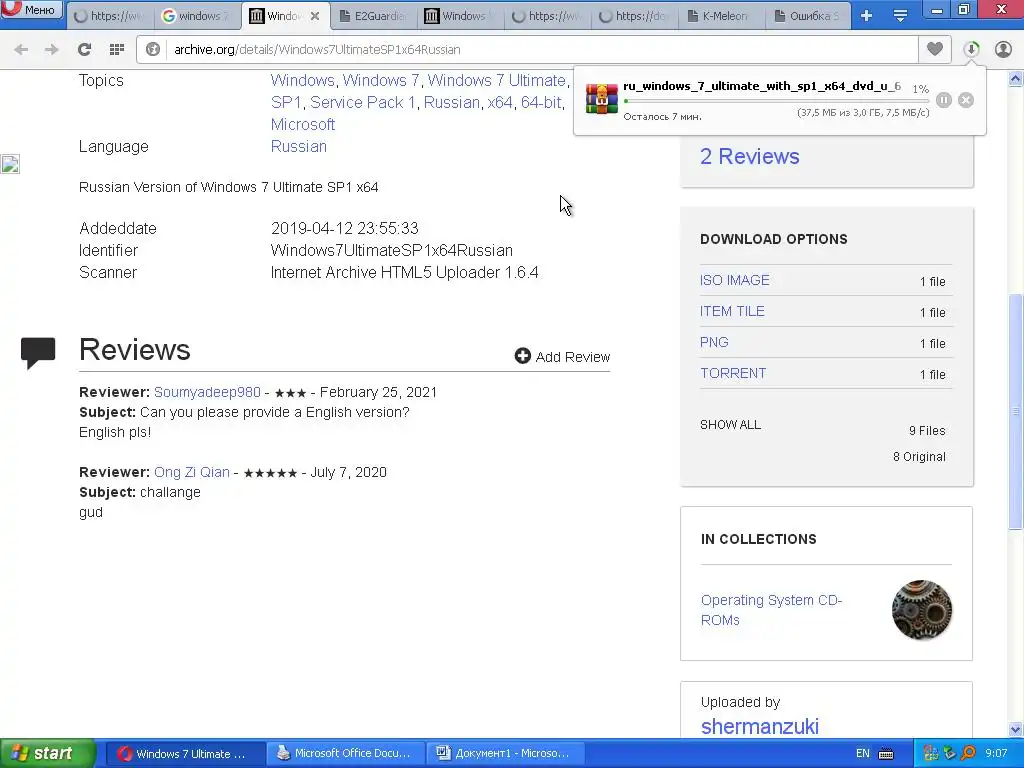Click the EN language indicator
Screen dimensions: 1024x768
coord(863,754)
